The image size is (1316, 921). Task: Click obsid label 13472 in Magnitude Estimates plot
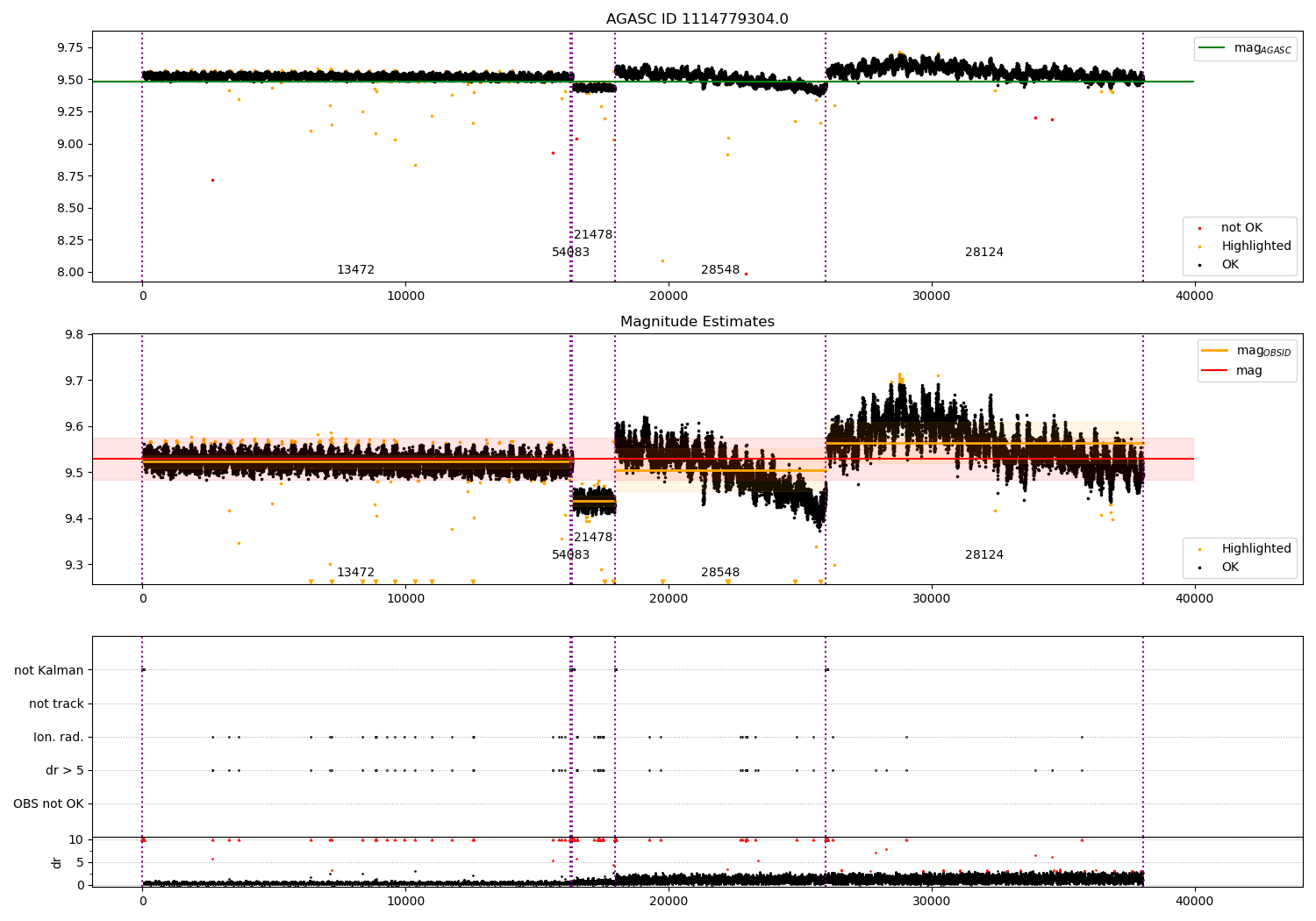pyautogui.click(x=355, y=572)
